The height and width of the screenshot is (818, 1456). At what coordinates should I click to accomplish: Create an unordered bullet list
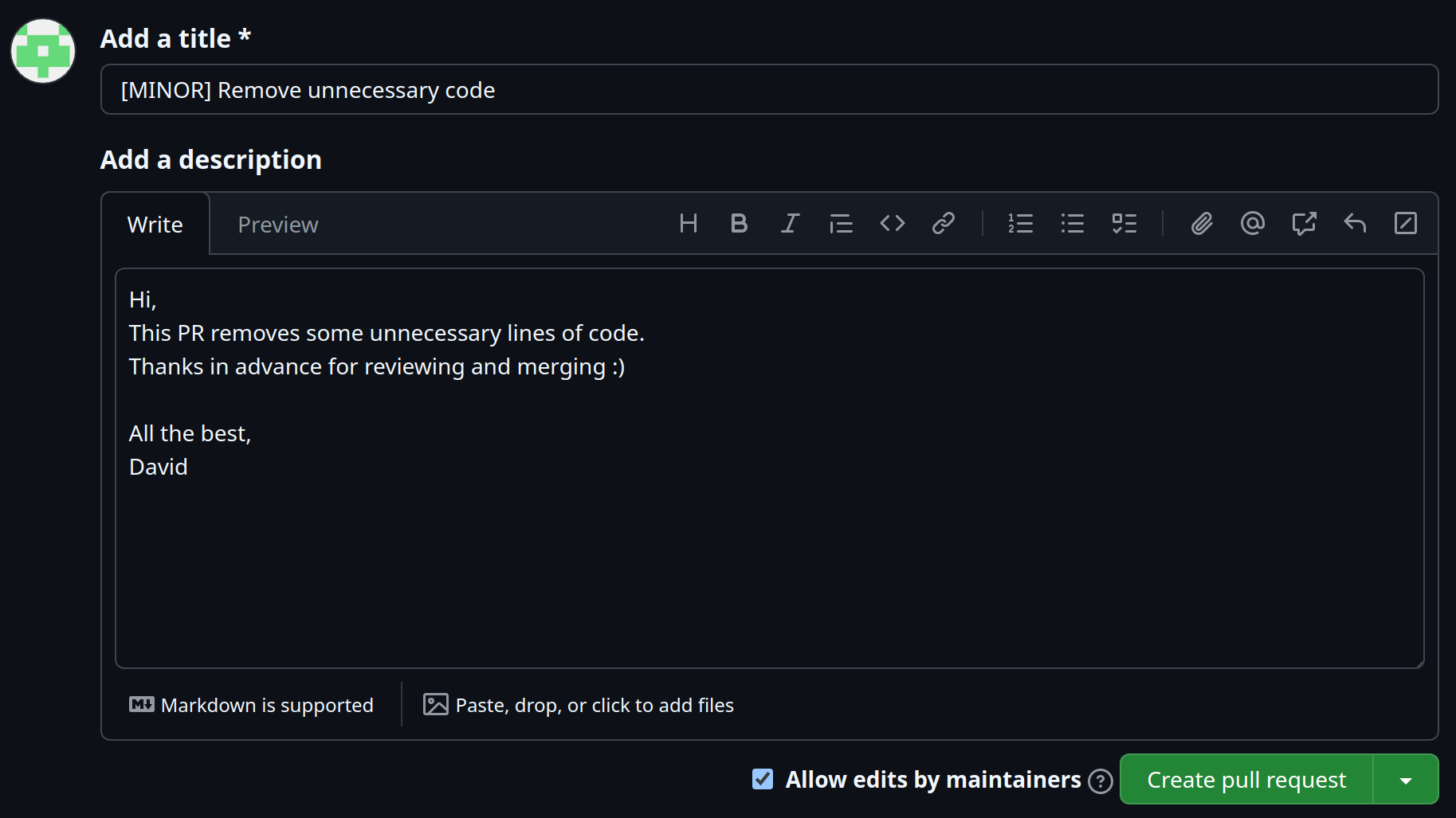pos(1072,224)
